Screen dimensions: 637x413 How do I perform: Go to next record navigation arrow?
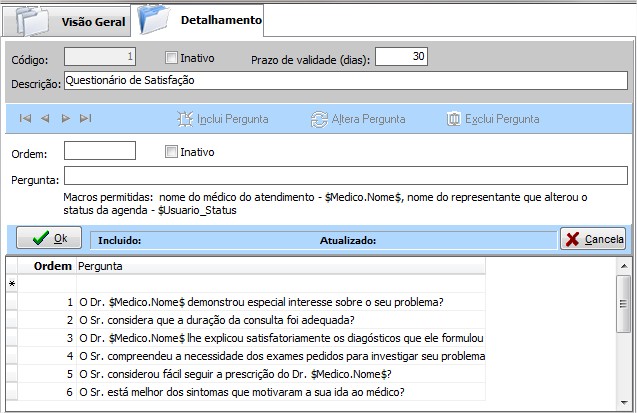tap(66, 118)
